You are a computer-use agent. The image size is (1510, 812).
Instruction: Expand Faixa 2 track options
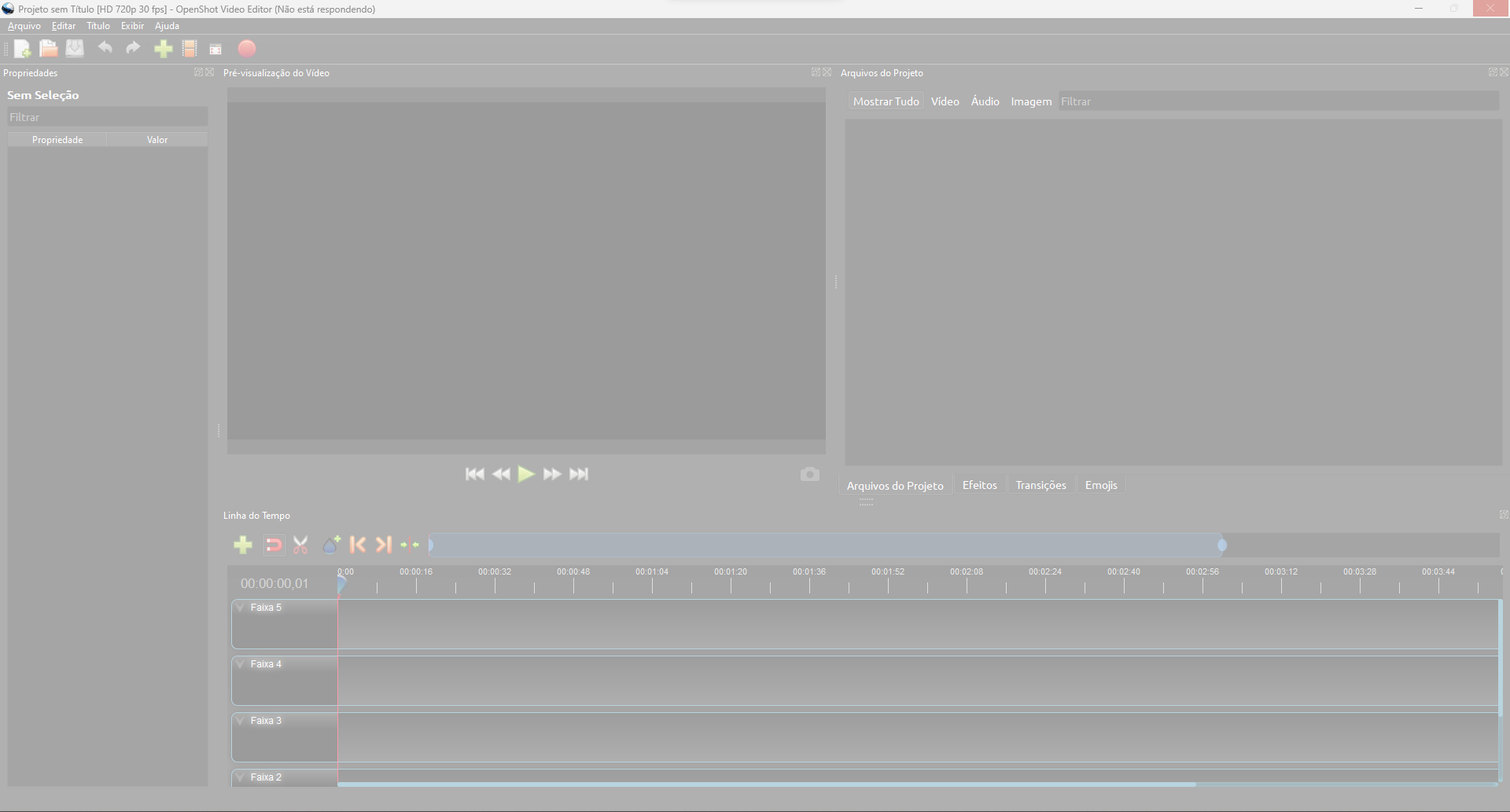pos(241,777)
